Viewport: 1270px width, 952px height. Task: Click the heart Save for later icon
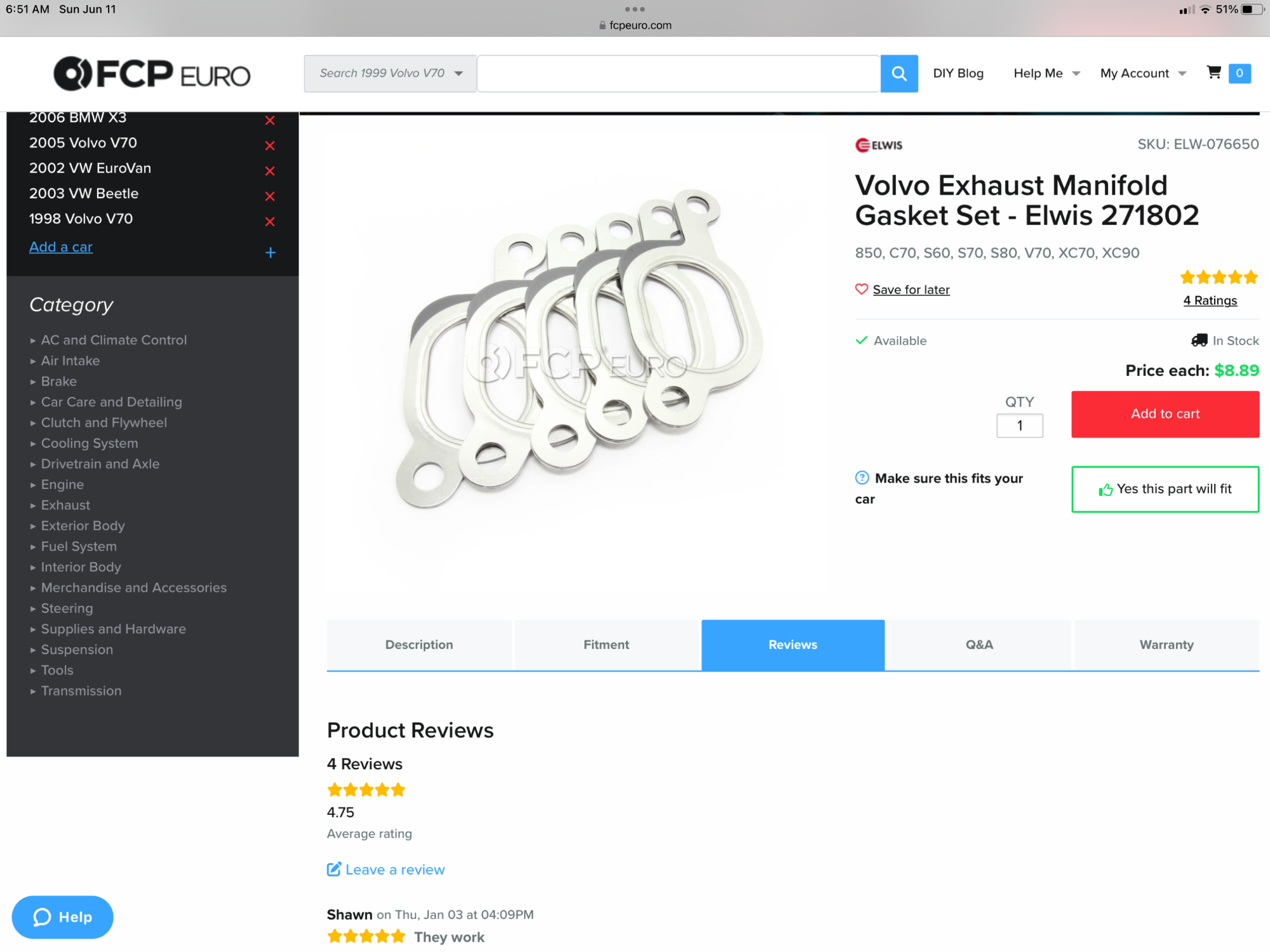click(x=862, y=289)
